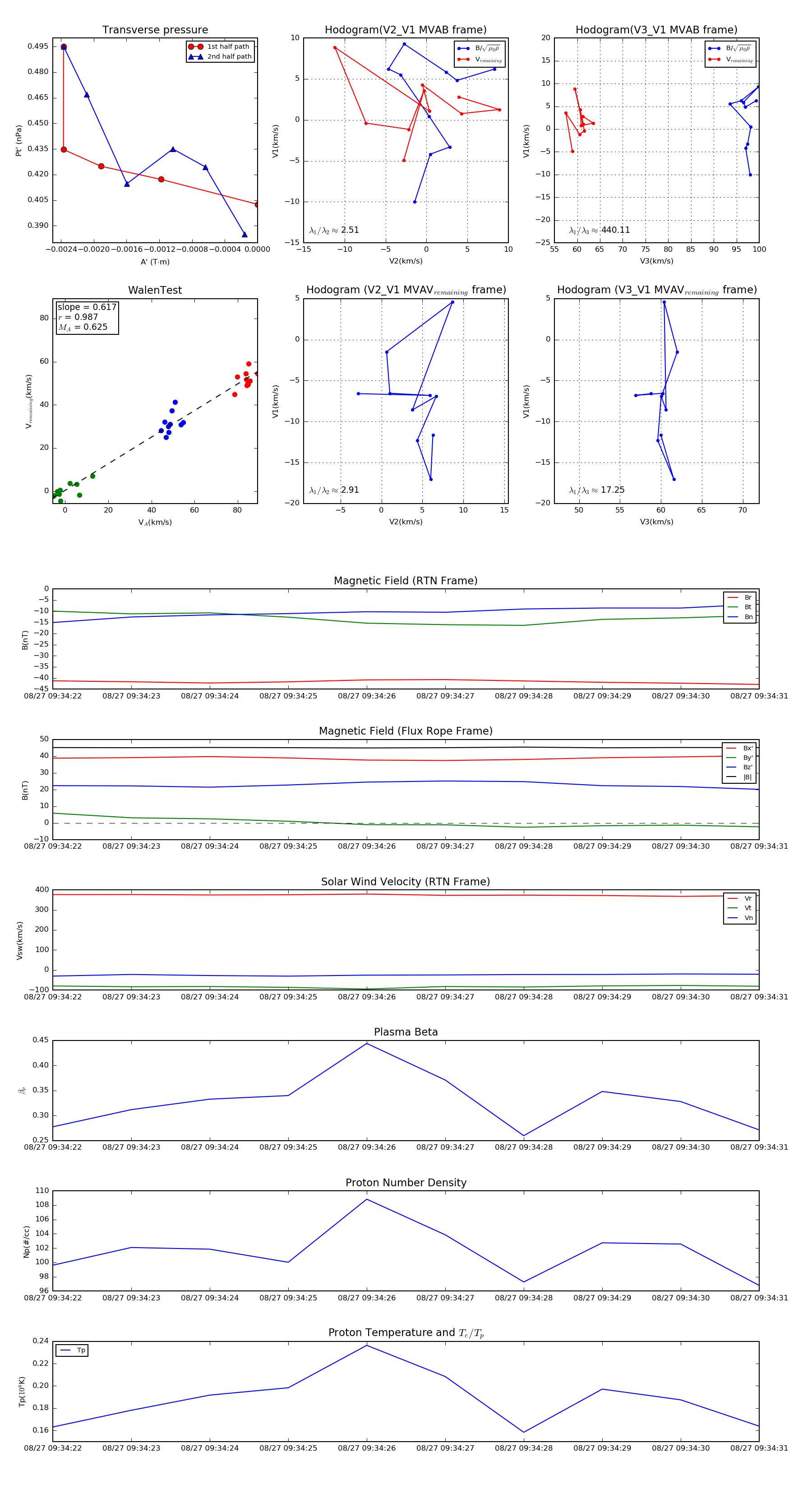The width and height of the screenshot is (812, 1489).
Task: Select the "Vt" legend entry
Action: click(x=740, y=908)
